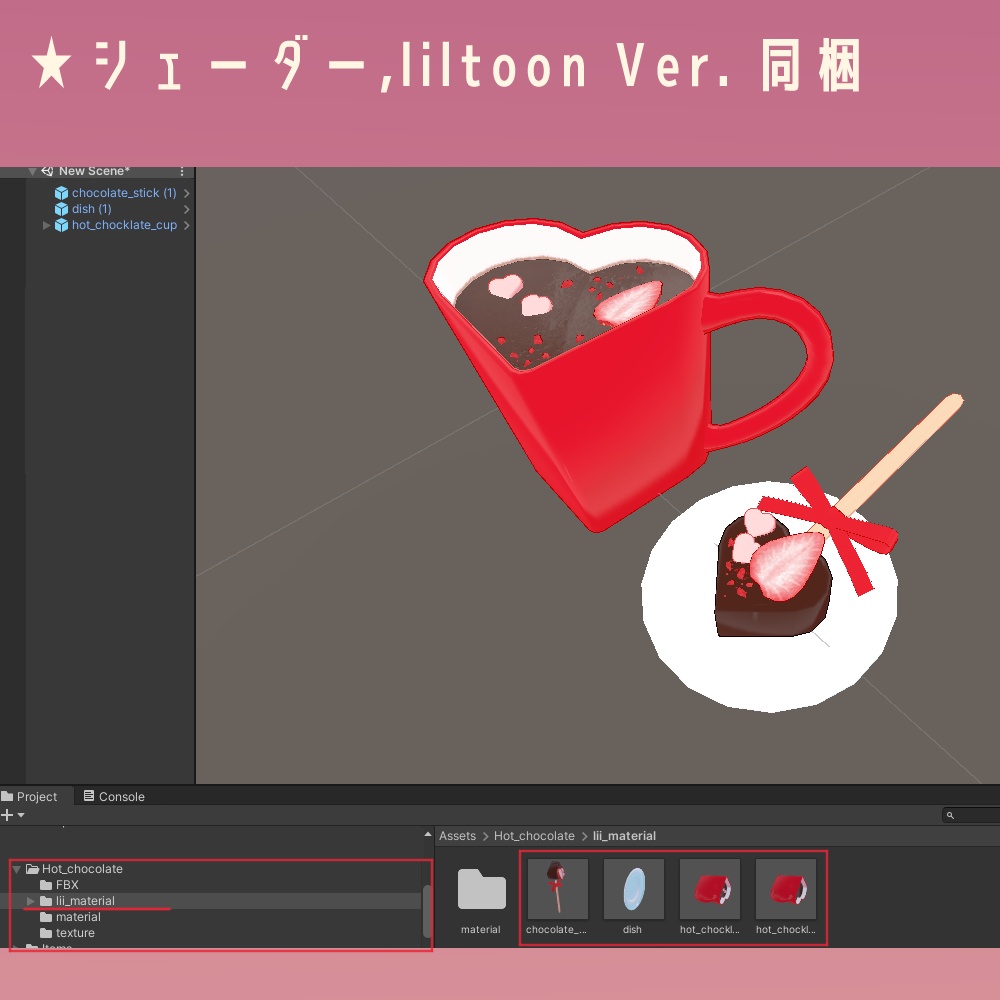Screen dimensions: 1000x1000
Task: Click the prefab arrow beside chocolate_stick (1)
Action: (186, 192)
